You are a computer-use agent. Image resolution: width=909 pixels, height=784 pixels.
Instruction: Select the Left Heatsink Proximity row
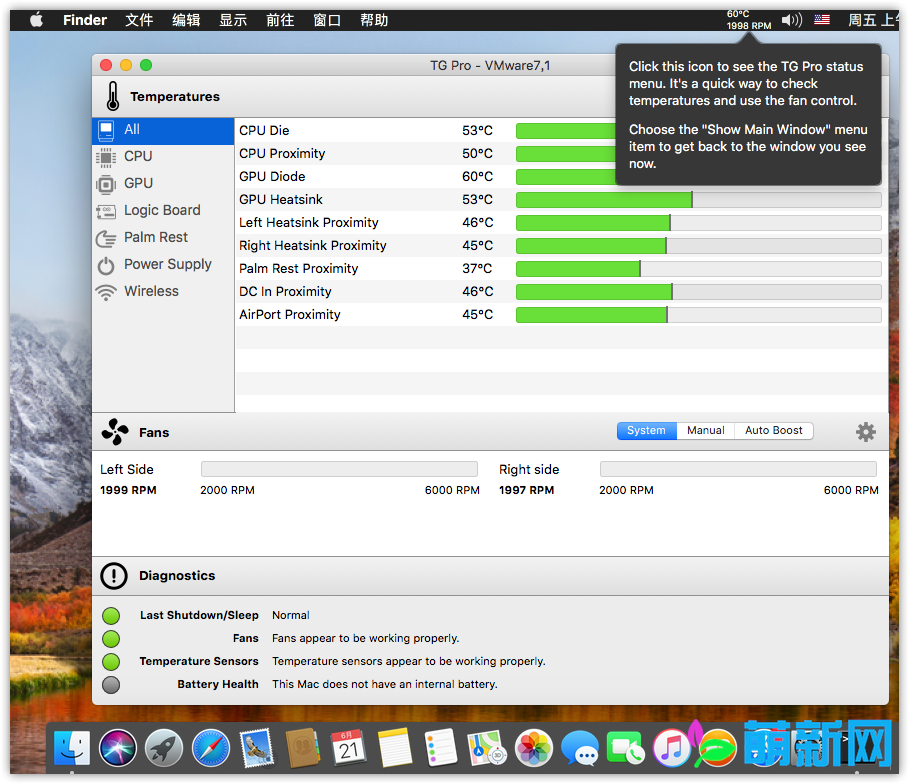tap(561, 223)
